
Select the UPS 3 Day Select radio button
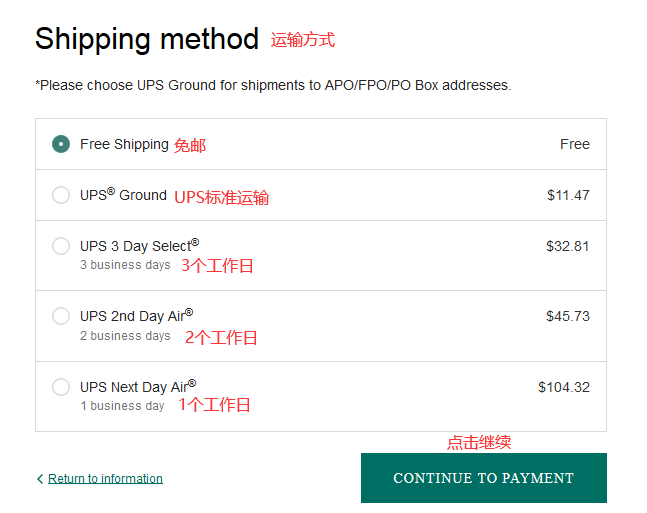click(61, 246)
